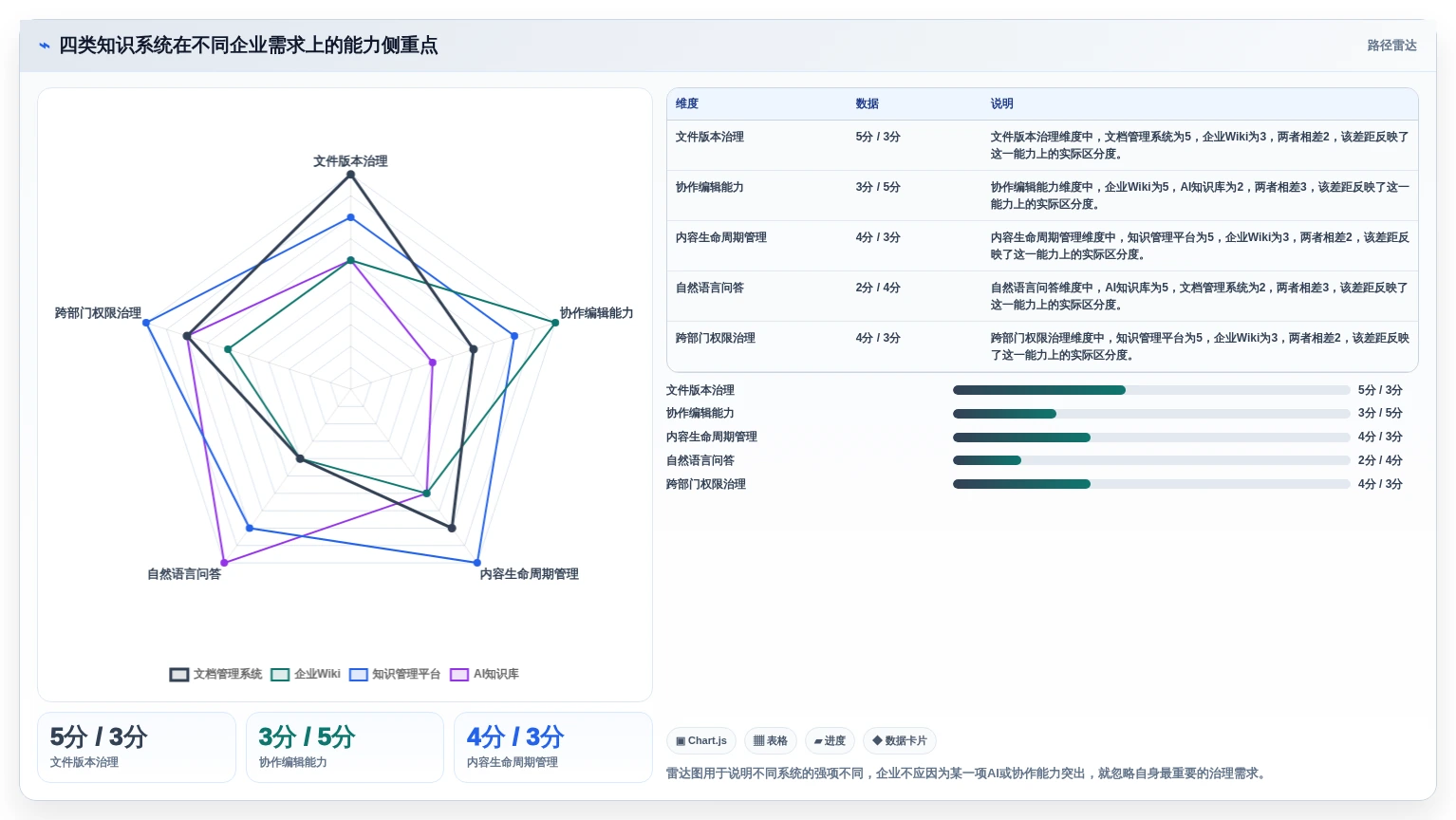Click radar axis label 文件版本治理

pos(350,161)
